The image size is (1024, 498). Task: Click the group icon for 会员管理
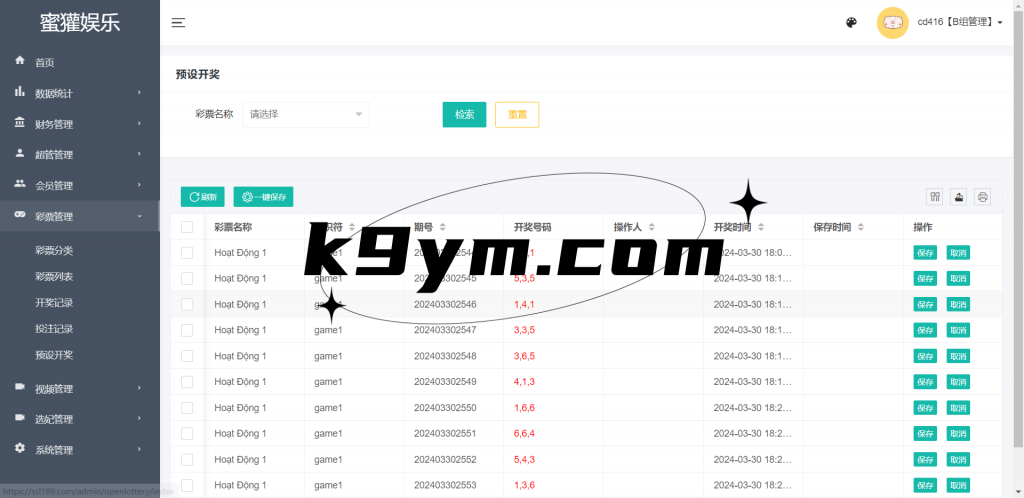tap(20, 184)
